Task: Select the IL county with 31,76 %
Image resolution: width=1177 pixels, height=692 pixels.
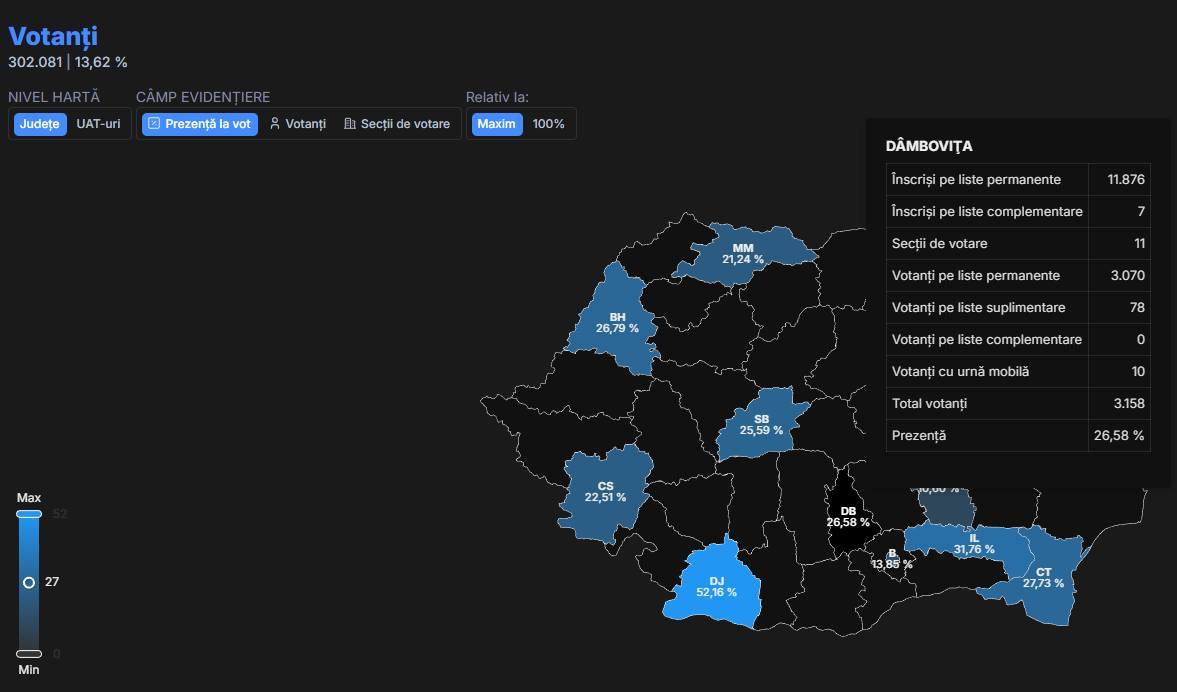Action: [x=973, y=543]
